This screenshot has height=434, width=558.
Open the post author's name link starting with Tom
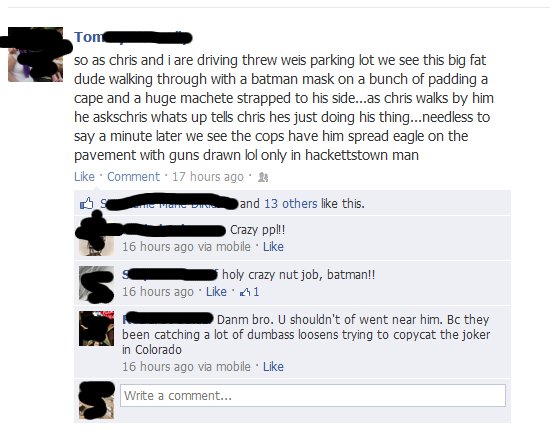(x=133, y=37)
